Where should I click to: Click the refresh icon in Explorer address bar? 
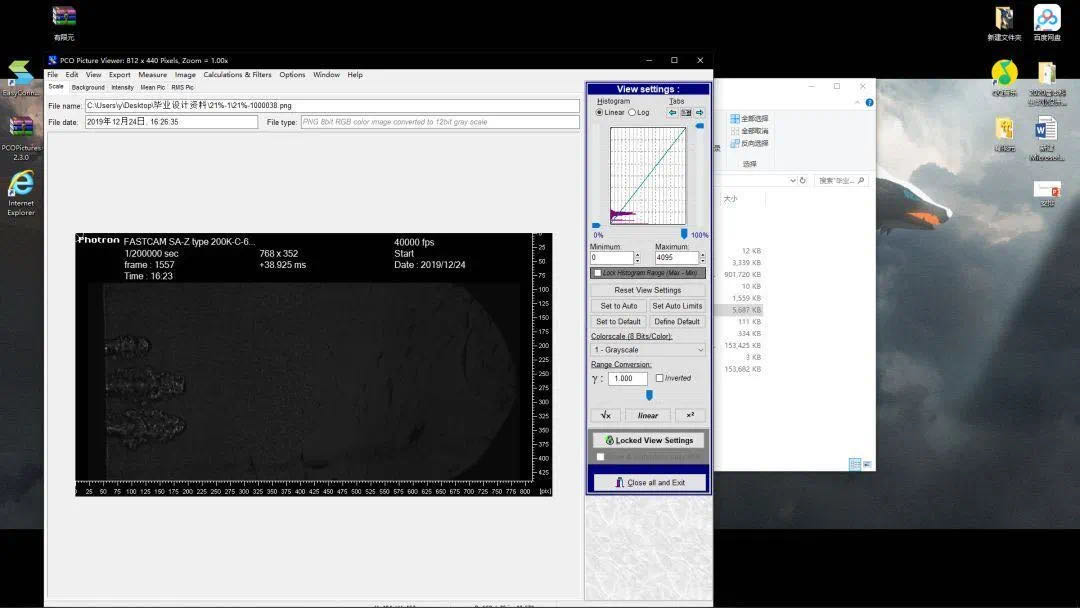pos(804,180)
